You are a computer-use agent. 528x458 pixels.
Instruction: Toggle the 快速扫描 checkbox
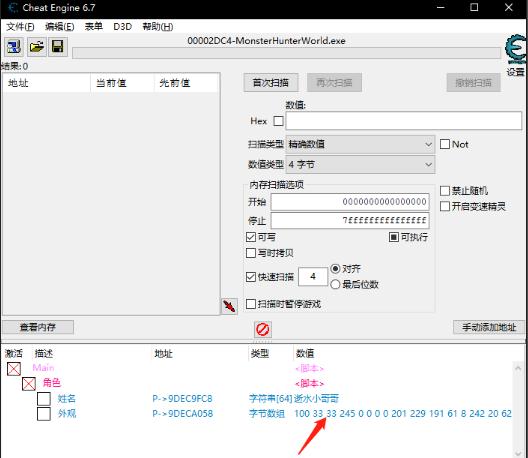[251, 277]
